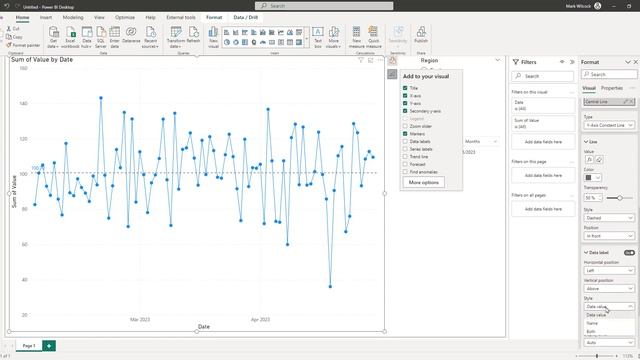The image size is (640, 360).
Task: Enable the Zoom slider checkbox
Action: (x=405, y=126)
